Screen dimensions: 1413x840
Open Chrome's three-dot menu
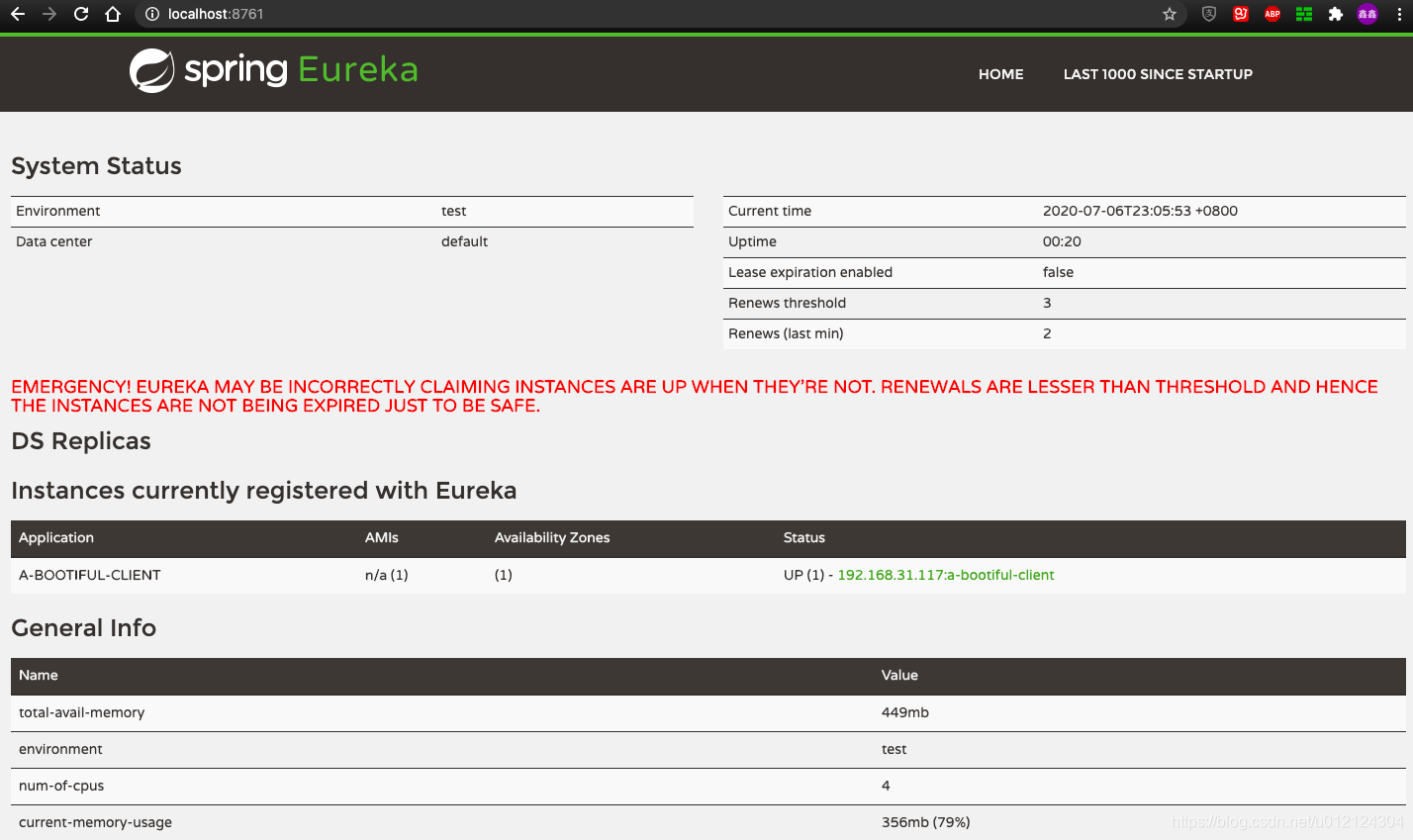click(1399, 14)
